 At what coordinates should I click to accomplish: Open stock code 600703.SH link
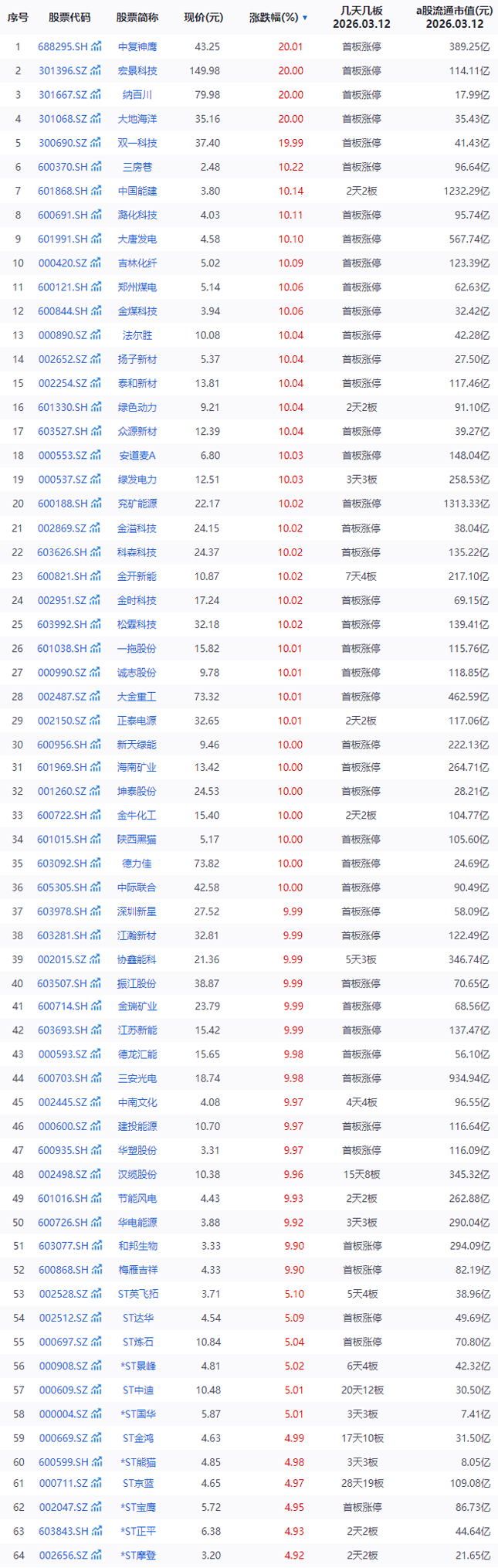coord(63,1078)
